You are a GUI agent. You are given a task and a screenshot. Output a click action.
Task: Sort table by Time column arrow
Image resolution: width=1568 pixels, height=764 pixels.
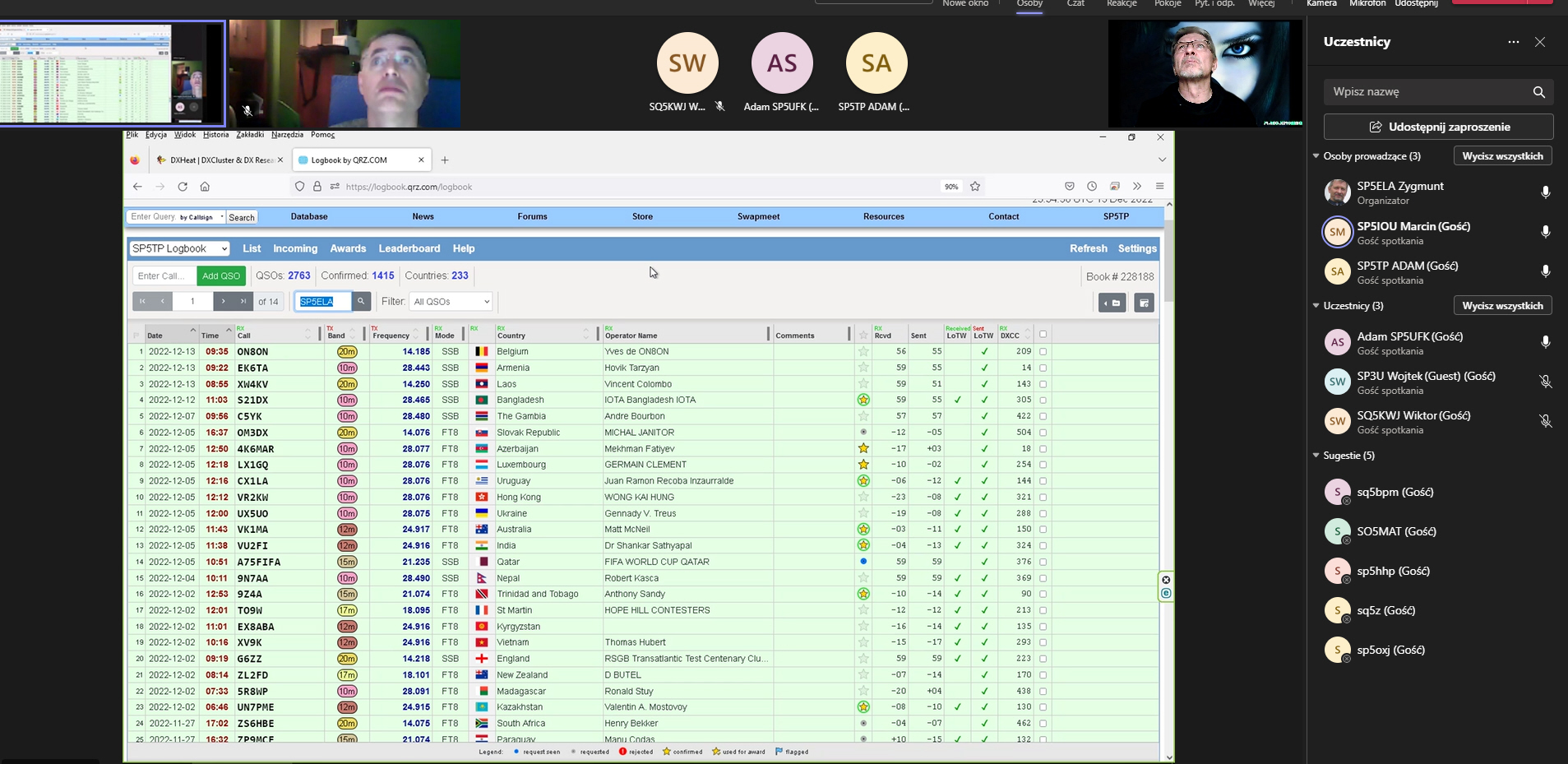click(229, 332)
